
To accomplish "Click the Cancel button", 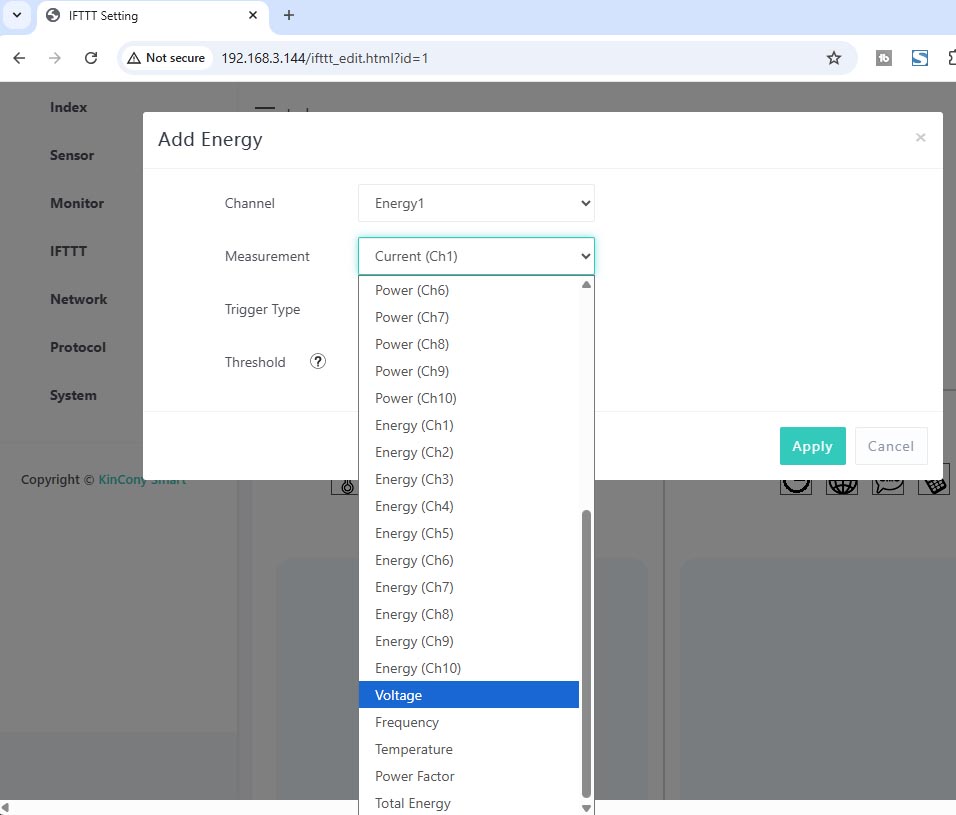I will (x=890, y=446).
